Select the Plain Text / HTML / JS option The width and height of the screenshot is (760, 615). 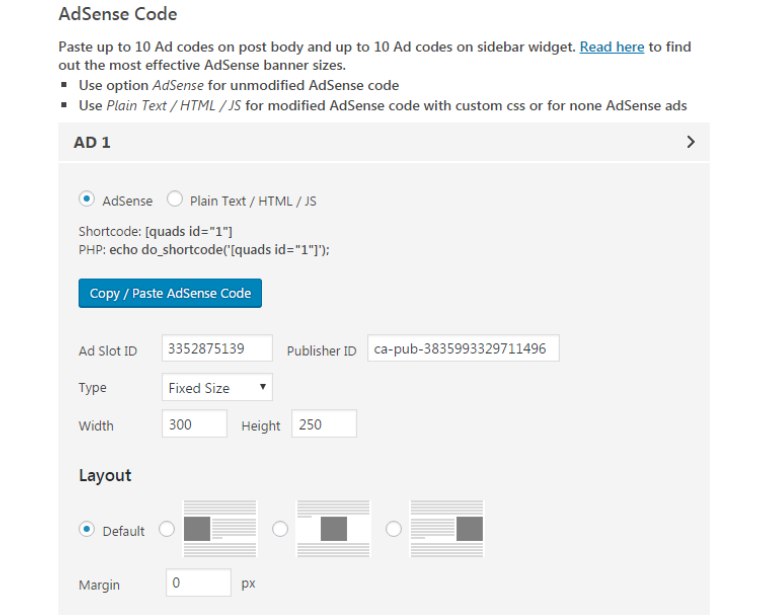(174, 199)
